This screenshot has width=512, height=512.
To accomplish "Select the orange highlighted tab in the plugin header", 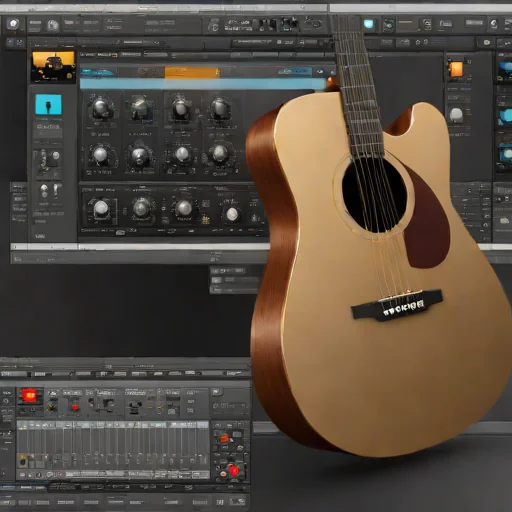I will [192, 73].
